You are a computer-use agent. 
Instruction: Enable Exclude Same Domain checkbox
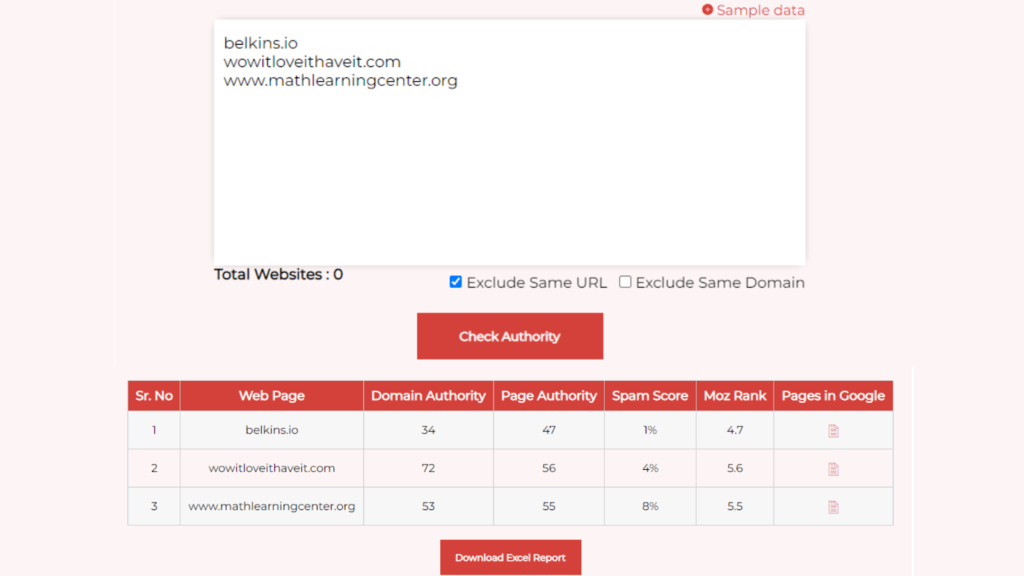(x=625, y=282)
